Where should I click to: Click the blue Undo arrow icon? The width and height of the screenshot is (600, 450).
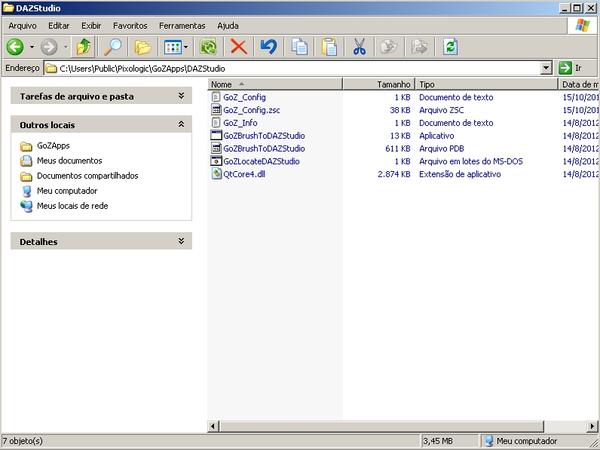pyautogui.click(x=269, y=47)
